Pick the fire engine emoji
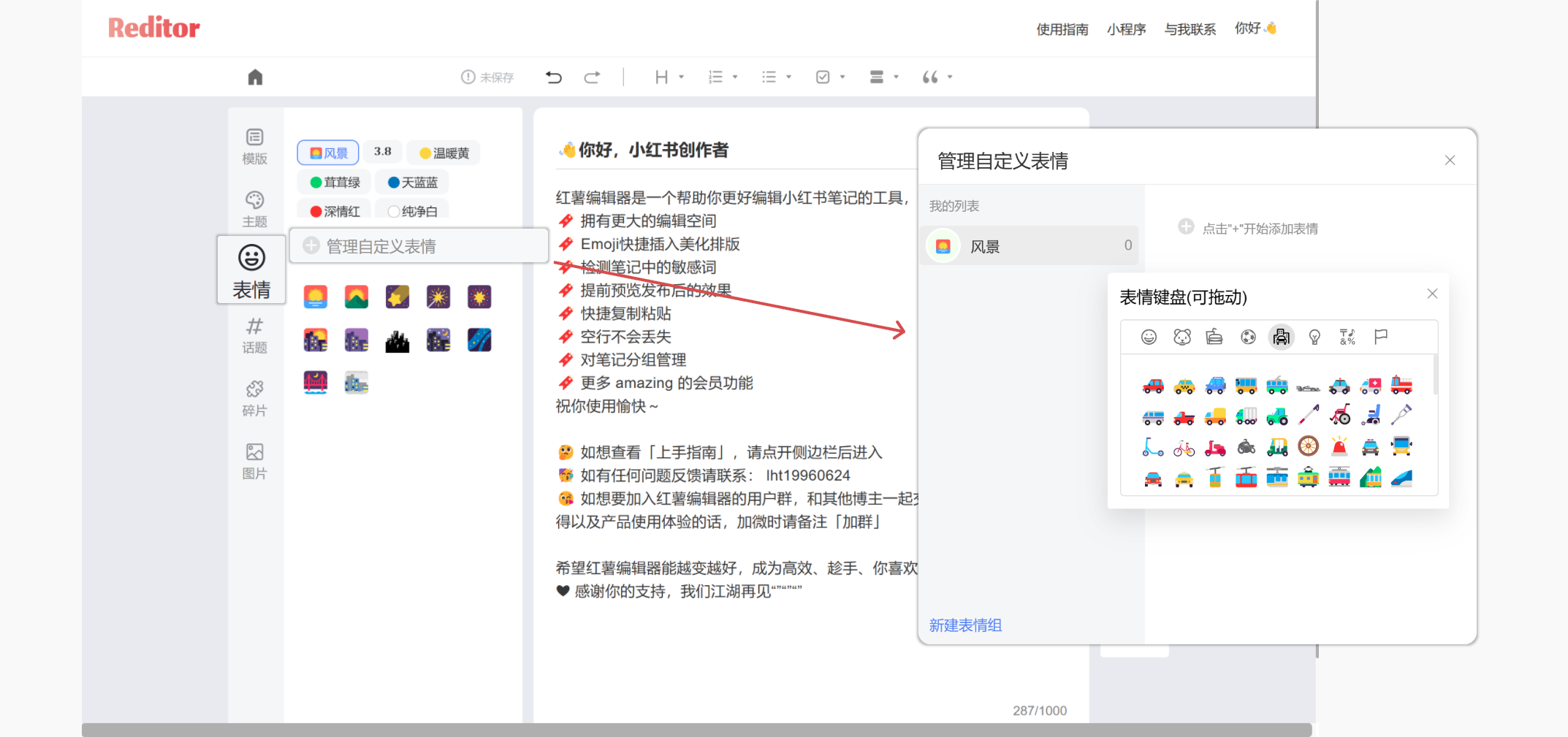Viewport: 1568px width, 737px height. point(1401,385)
